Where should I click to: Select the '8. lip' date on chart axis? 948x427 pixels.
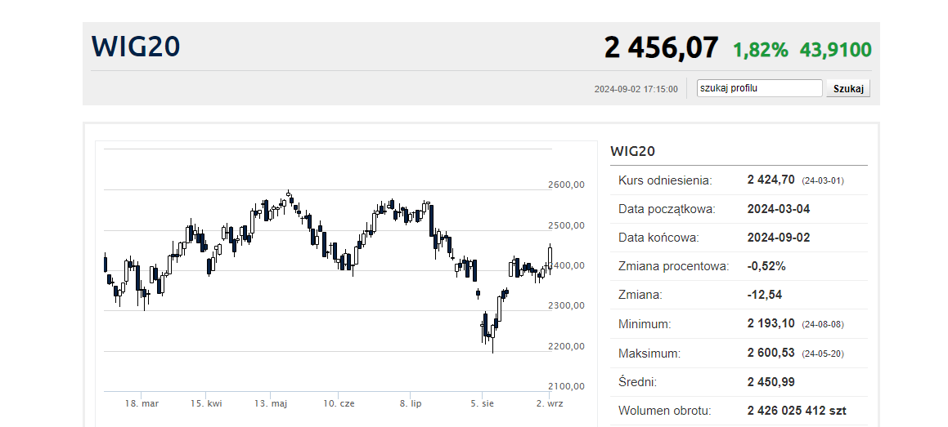pos(412,403)
